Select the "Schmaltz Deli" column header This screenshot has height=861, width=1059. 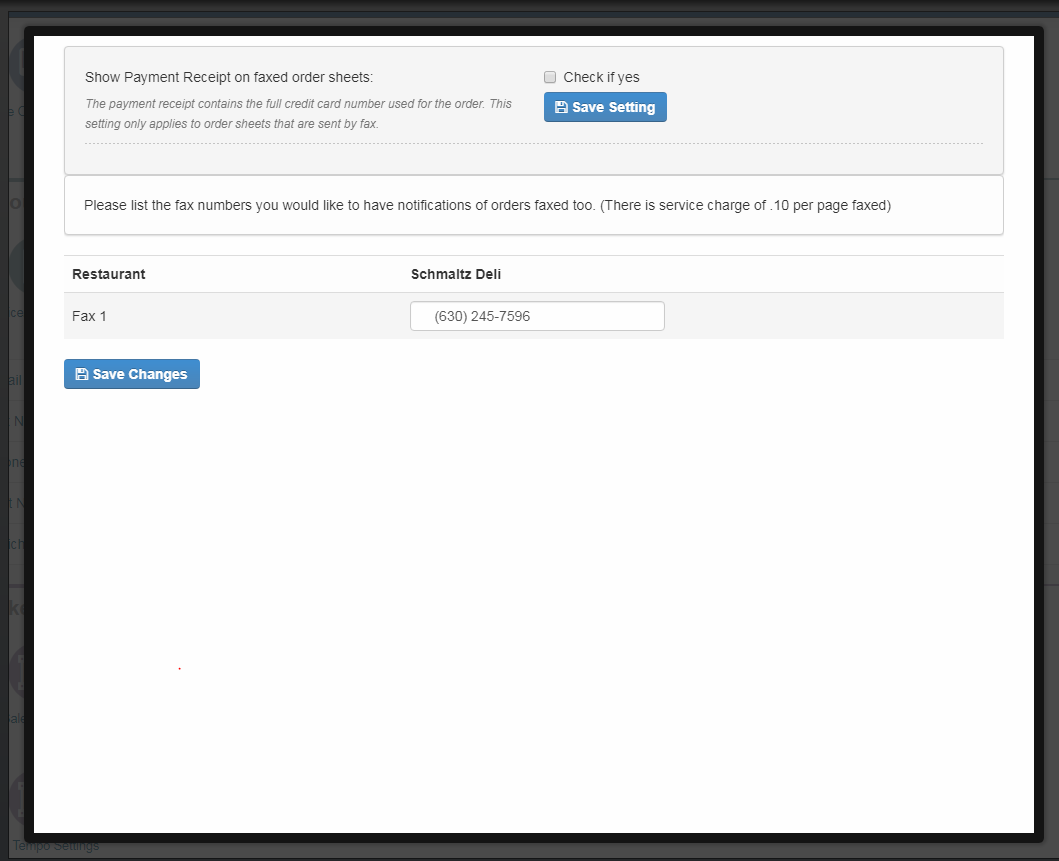[455, 273]
